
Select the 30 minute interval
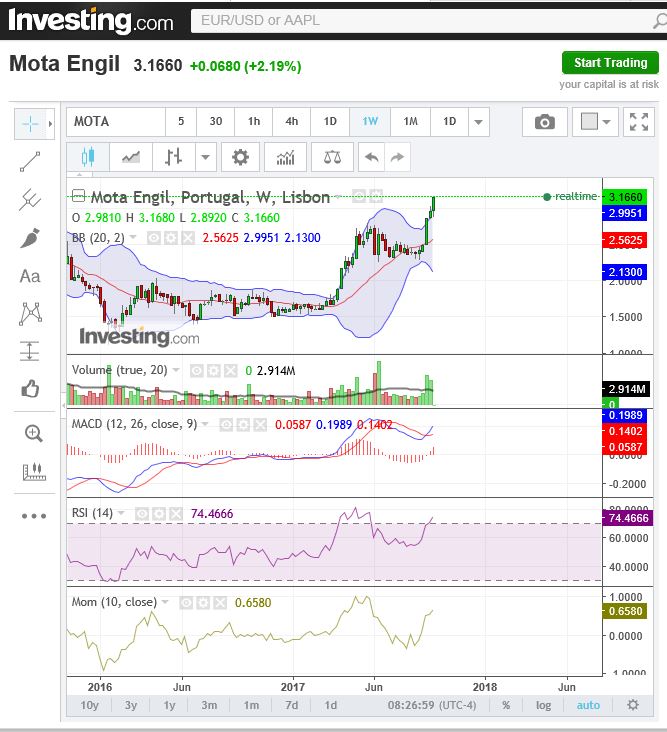(216, 122)
